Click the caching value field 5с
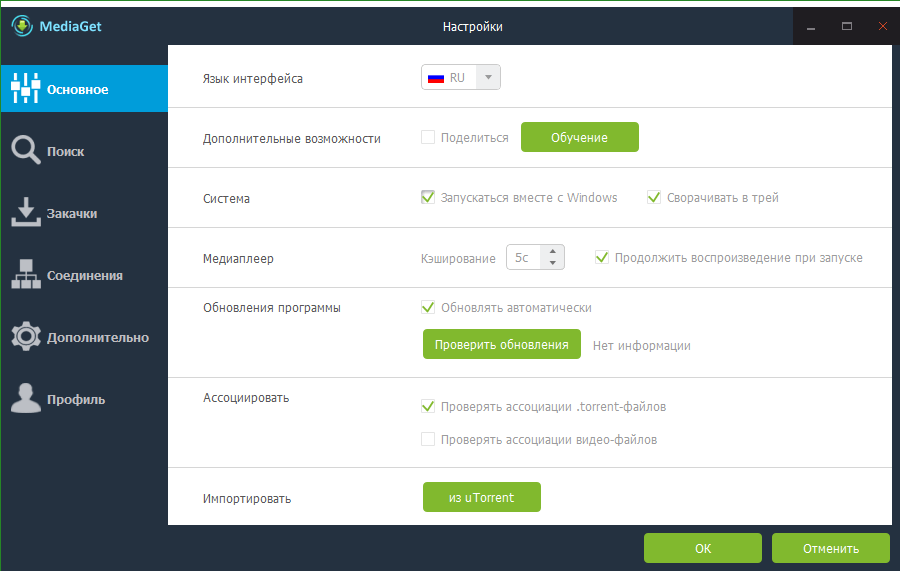900x571 pixels. click(x=523, y=257)
